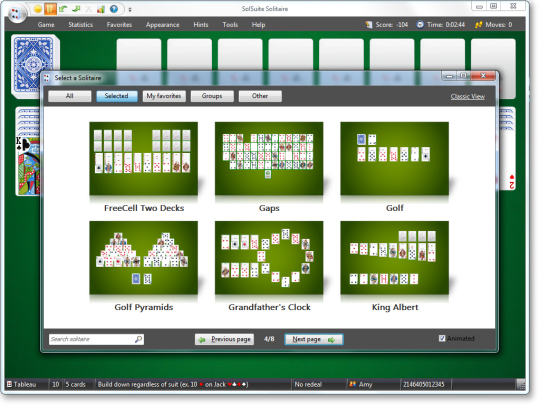Click the Select a Solitaire dialog title icon
This screenshot has width=540, height=405.
pyautogui.click(x=47, y=78)
